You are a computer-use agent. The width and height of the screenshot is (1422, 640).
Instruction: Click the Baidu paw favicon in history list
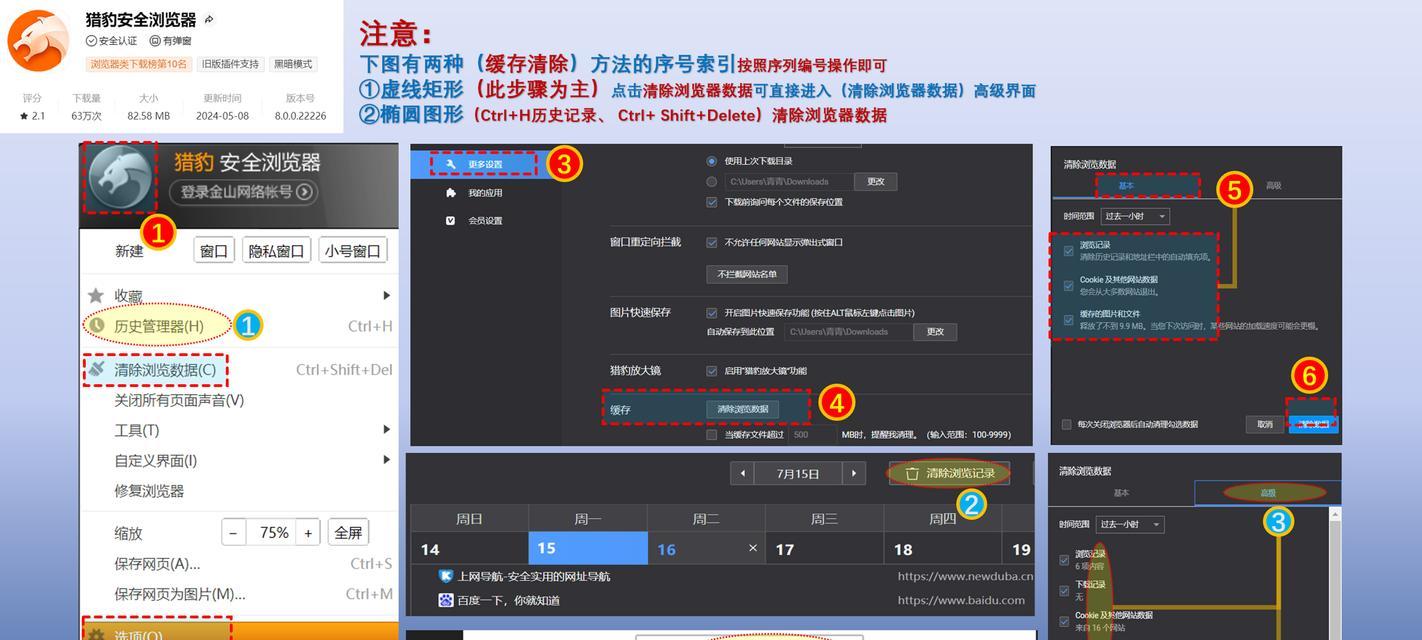446,600
